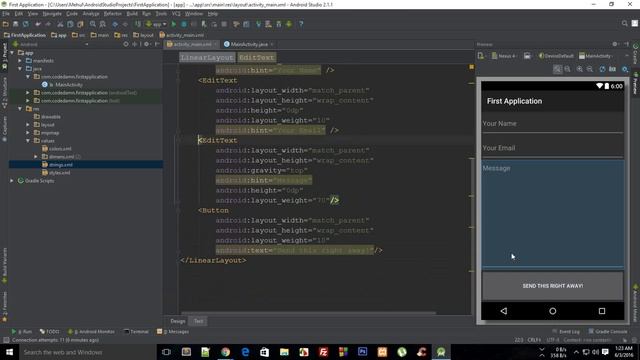
Task: Click the Help question mark icon
Action: (301, 24)
